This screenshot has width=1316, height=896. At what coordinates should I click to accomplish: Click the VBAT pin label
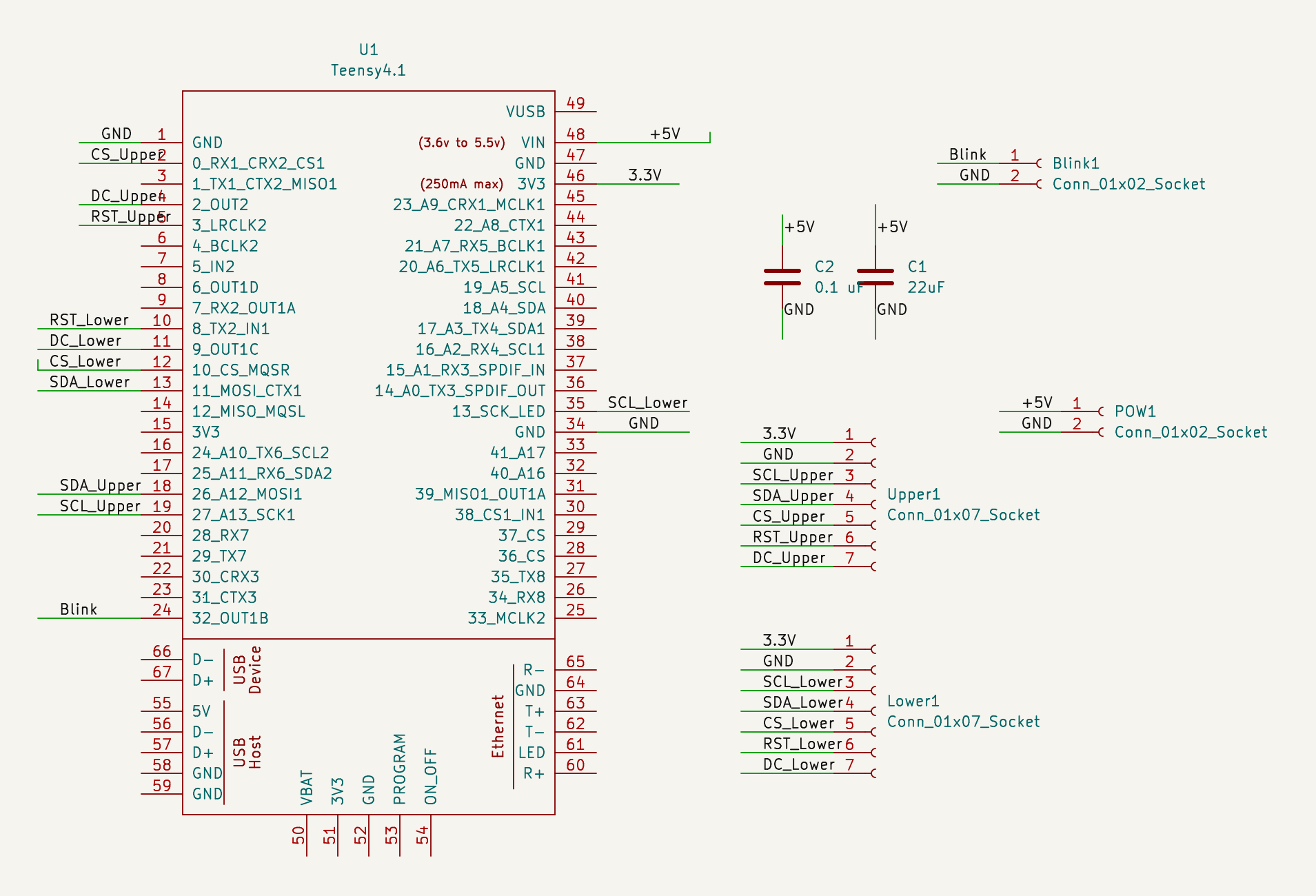coord(306,788)
